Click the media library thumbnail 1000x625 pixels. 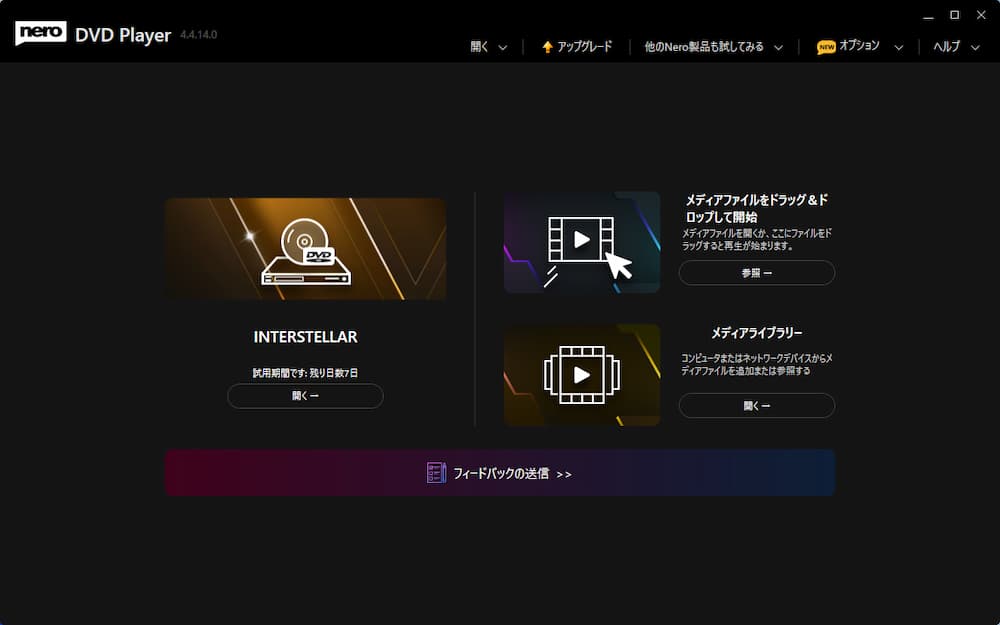[x=582, y=375]
